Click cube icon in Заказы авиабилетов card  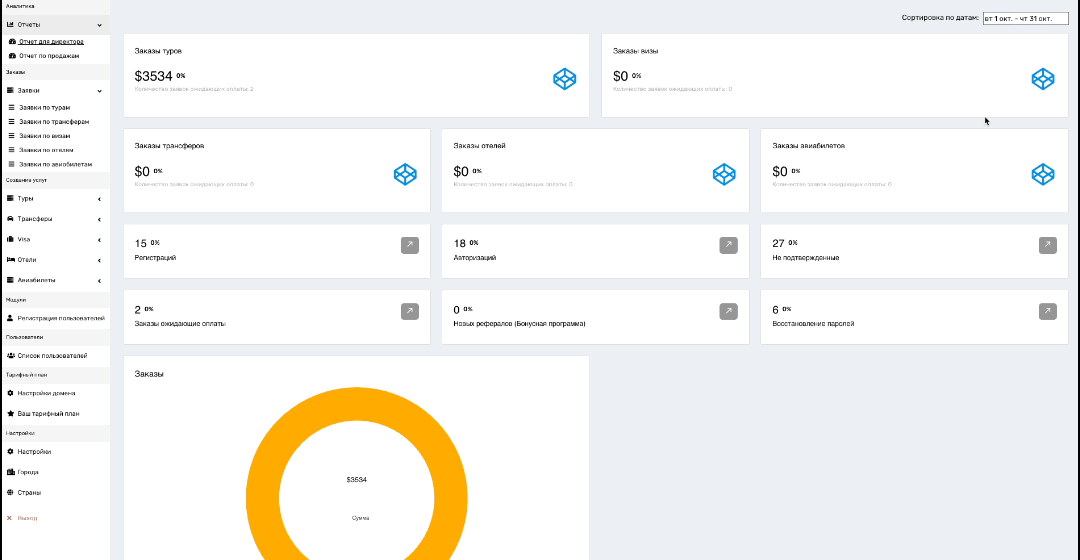(1043, 174)
